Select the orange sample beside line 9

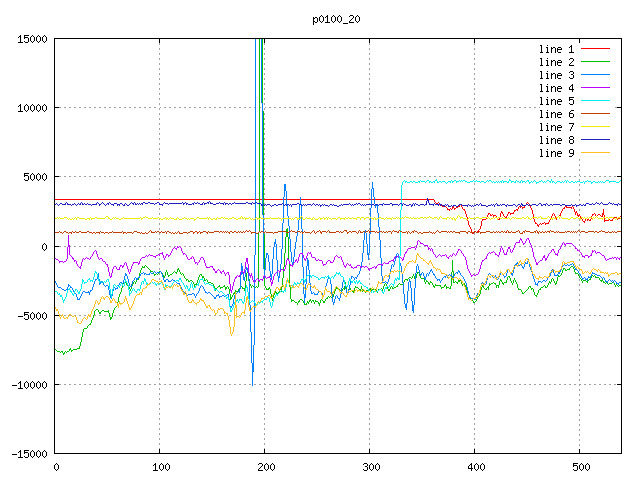(x=595, y=153)
